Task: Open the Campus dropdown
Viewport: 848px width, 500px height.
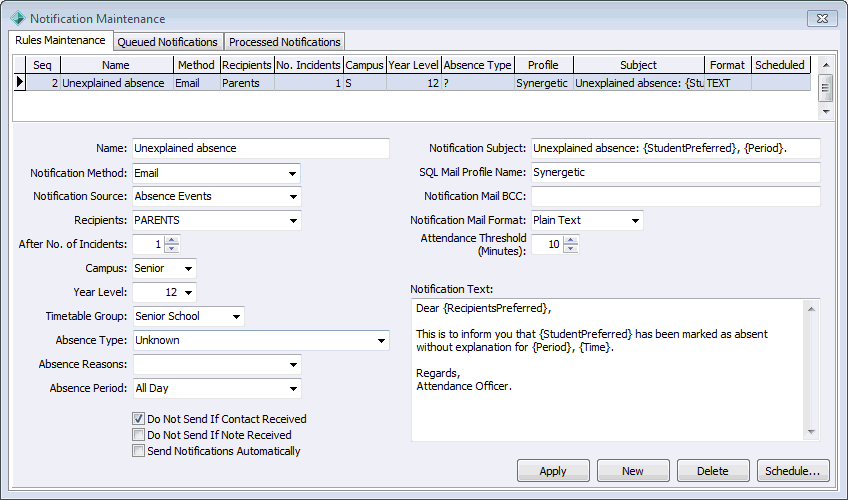Action: pos(188,269)
